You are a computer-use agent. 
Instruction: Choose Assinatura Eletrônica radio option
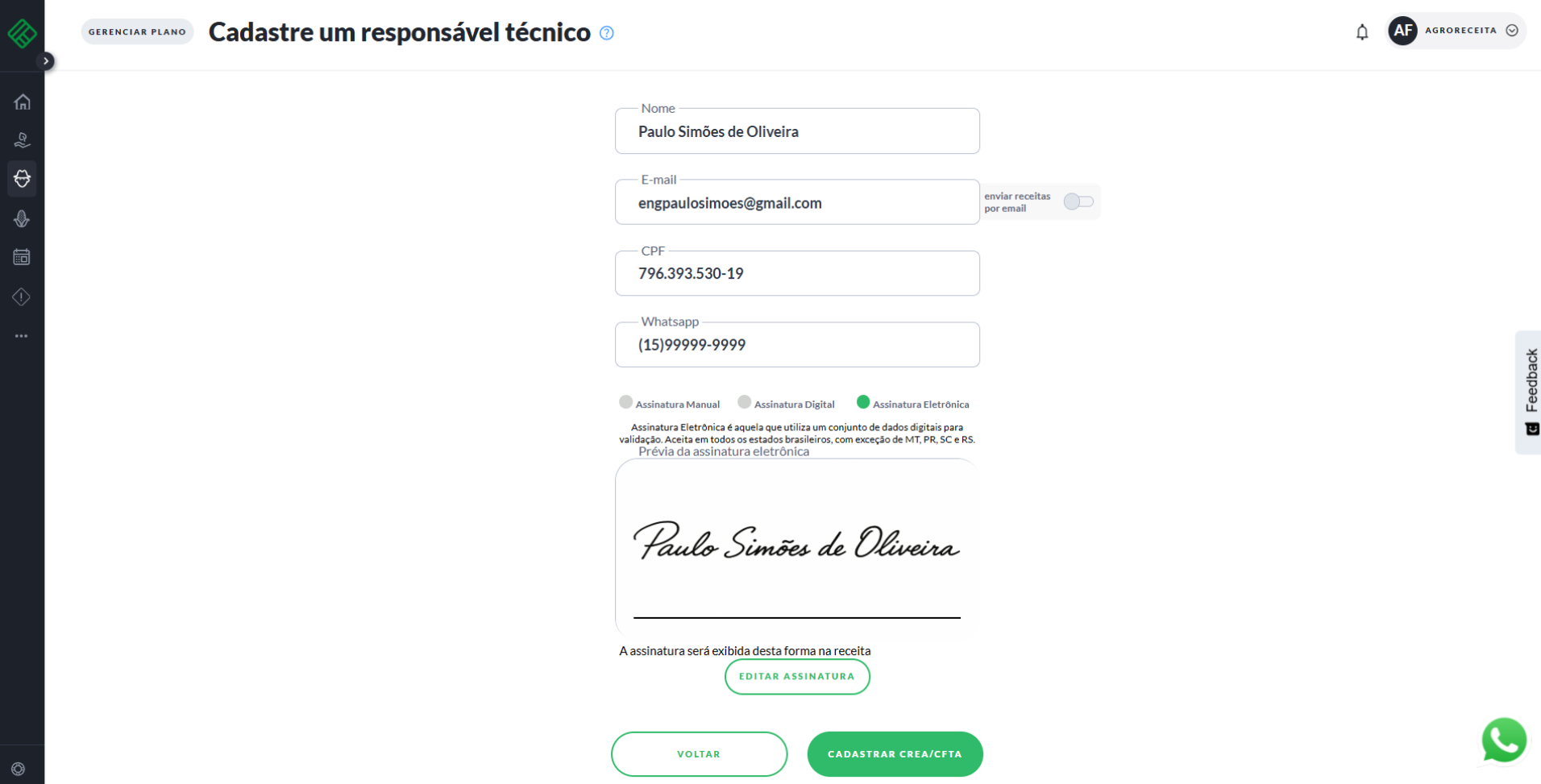(x=862, y=402)
